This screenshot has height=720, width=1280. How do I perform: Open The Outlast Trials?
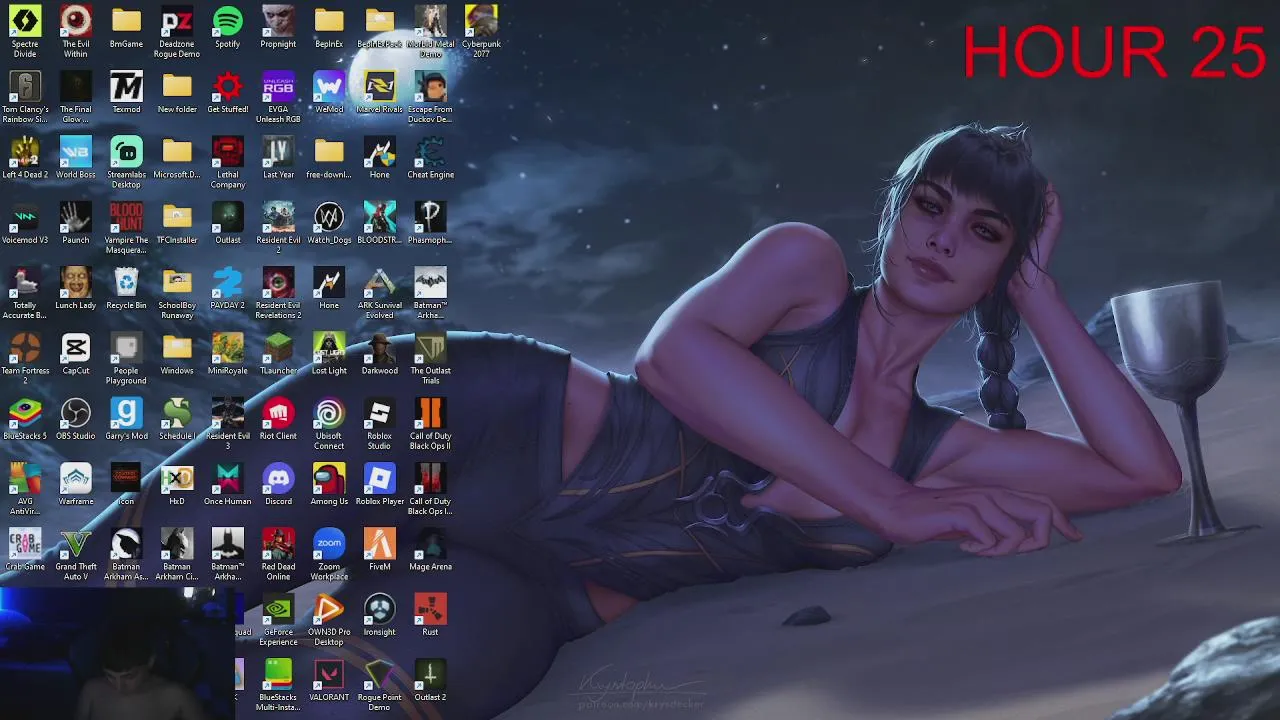[430, 348]
